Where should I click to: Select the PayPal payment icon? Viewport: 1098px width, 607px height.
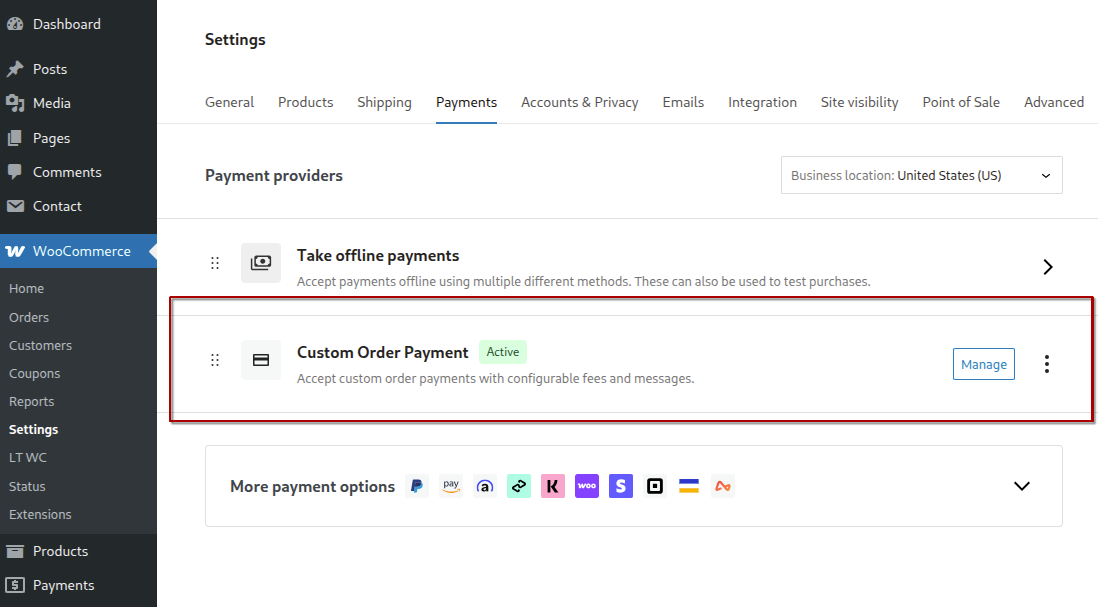416,486
